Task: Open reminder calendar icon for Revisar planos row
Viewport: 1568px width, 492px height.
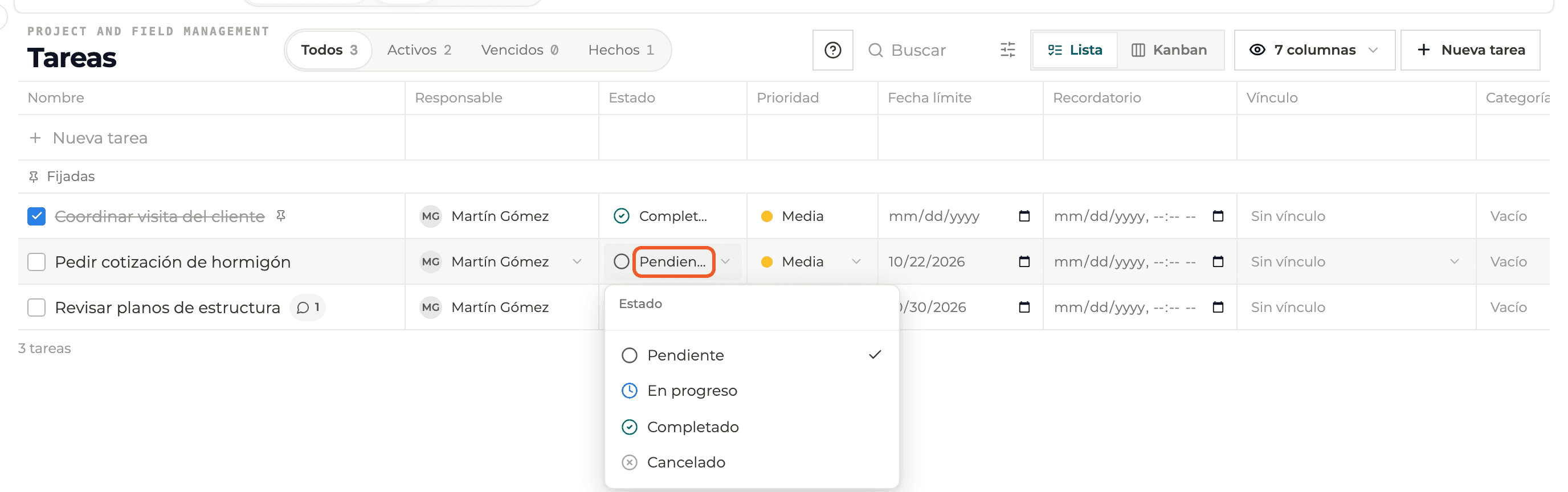Action: pyautogui.click(x=1218, y=307)
